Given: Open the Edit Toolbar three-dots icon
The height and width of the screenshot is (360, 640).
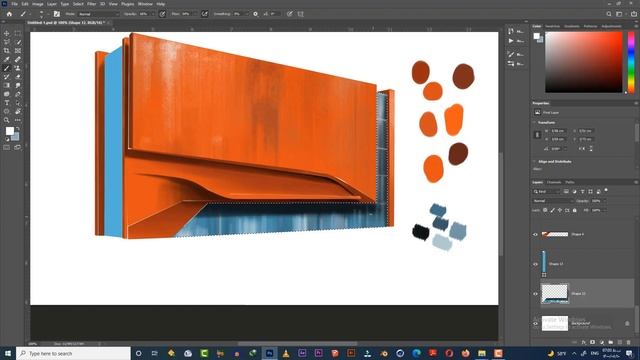Looking at the screenshot, I should point(18,120).
